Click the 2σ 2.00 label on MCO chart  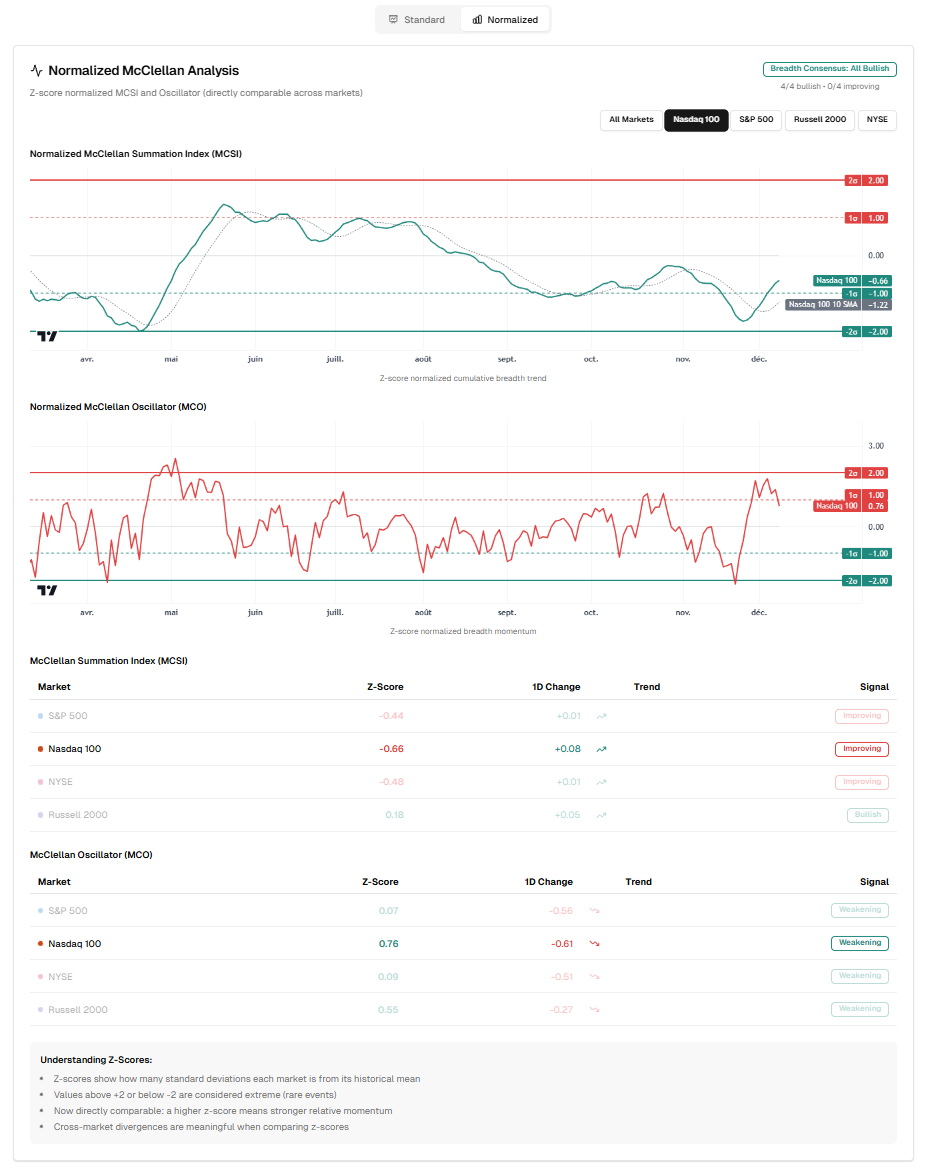[867, 473]
